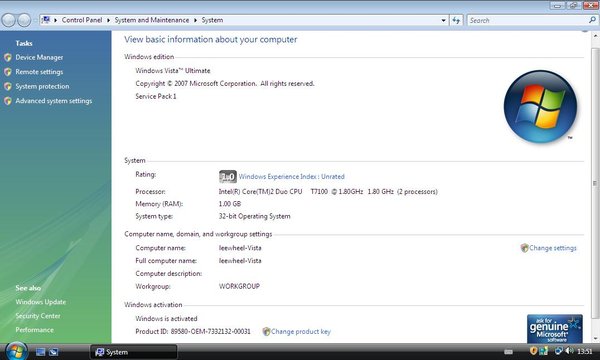The height and width of the screenshot is (360, 600).
Task: Click the taskbar clock showing 13:51
Action: 584,351
